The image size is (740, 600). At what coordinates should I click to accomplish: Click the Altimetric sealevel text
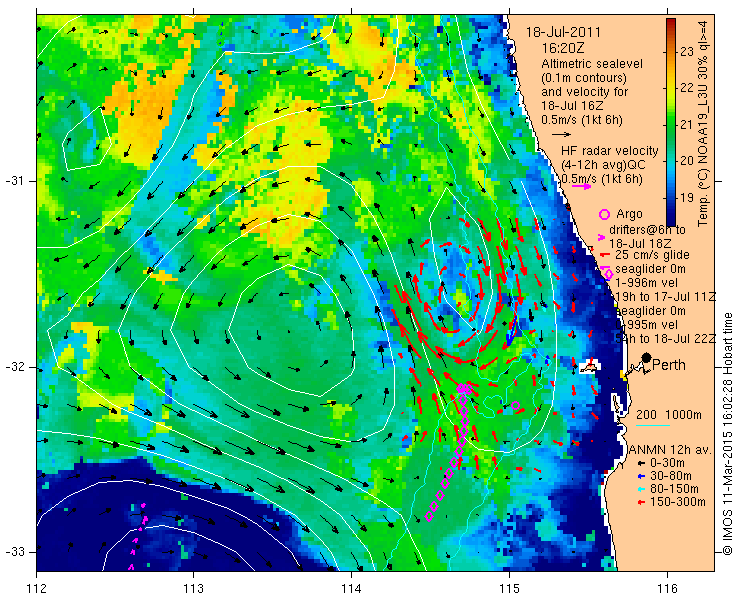(592, 64)
